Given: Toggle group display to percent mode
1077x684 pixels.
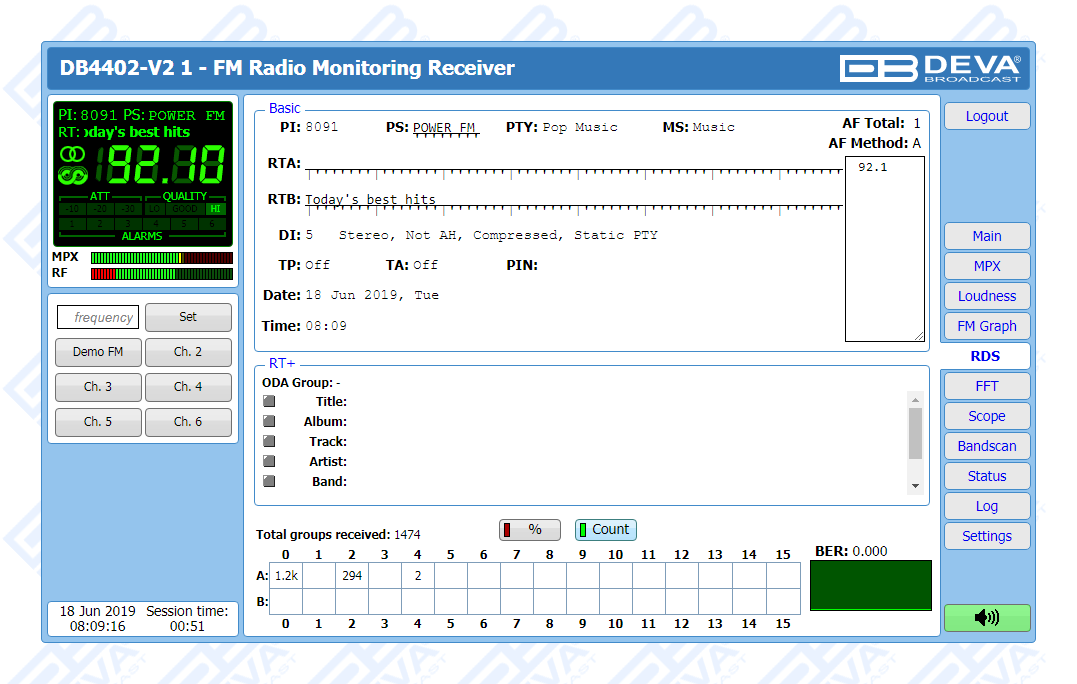Looking at the screenshot, I should coord(529,530).
